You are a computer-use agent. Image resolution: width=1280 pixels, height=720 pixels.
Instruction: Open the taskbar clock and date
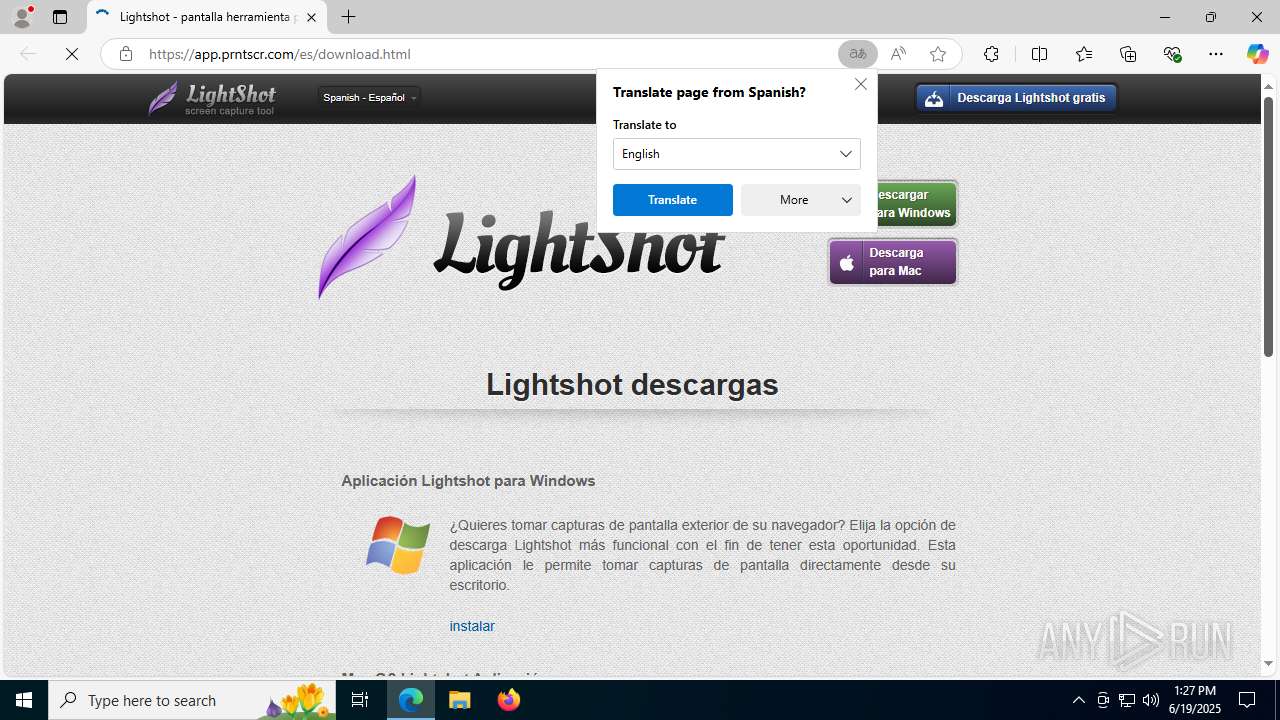click(1195, 700)
